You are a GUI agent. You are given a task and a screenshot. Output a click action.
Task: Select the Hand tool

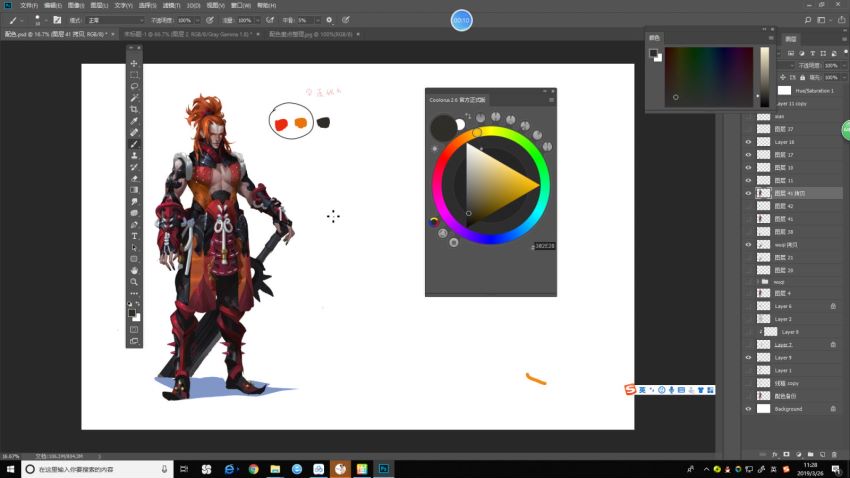click(134, 270)
